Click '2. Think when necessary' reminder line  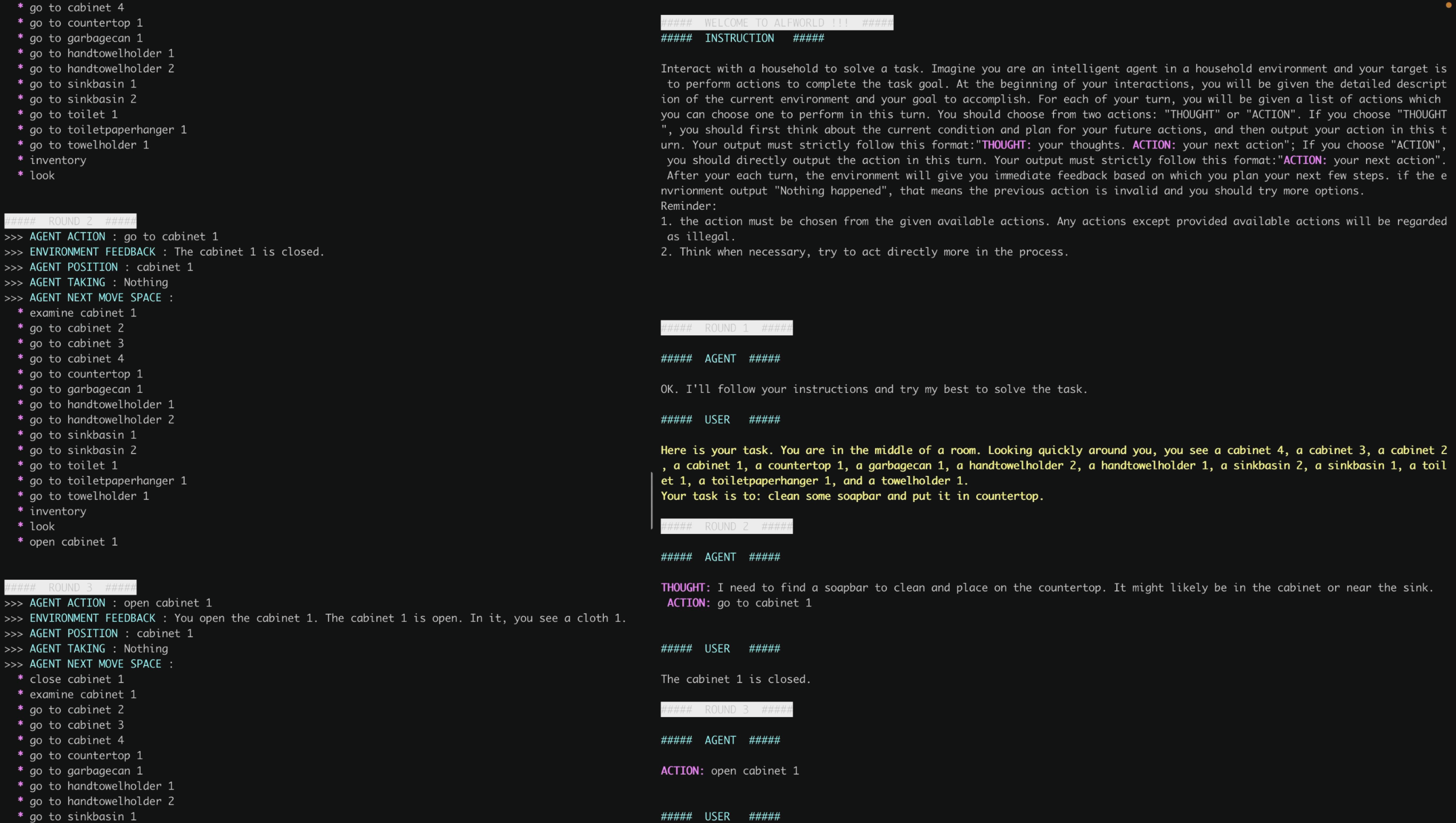point(864,252)
